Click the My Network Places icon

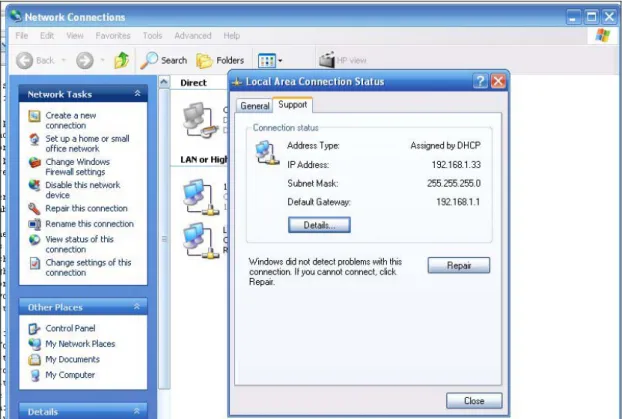(x=35, y=344)
